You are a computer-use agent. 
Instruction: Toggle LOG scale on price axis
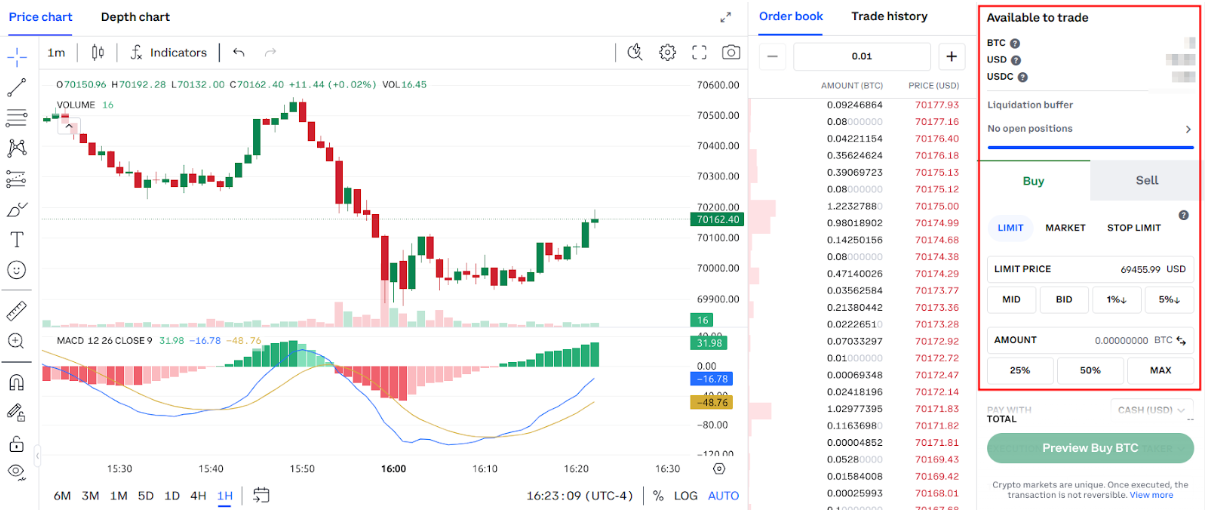pos(686,495)
